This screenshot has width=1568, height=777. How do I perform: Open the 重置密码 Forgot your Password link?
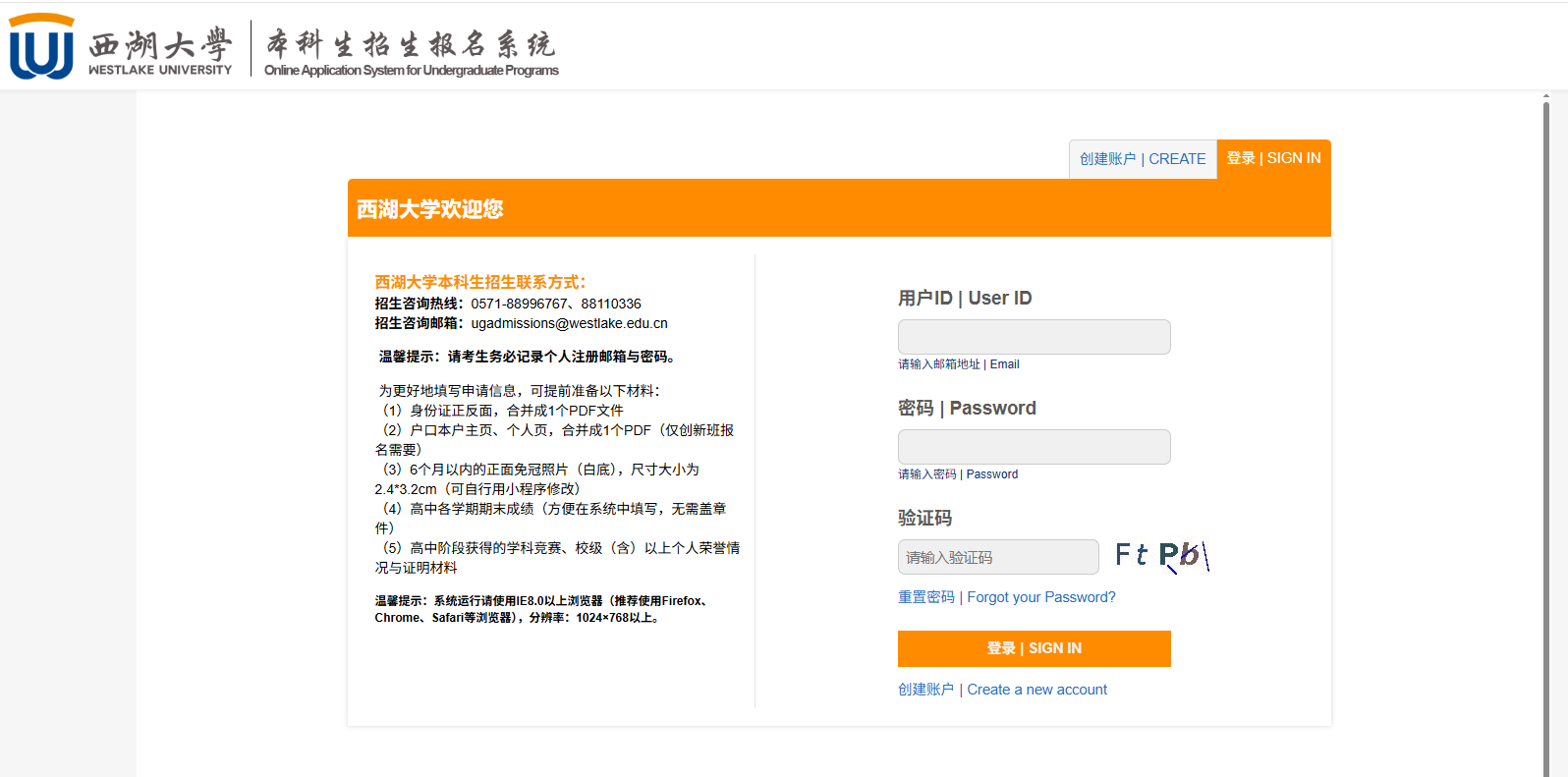[x=1006, y=597]
